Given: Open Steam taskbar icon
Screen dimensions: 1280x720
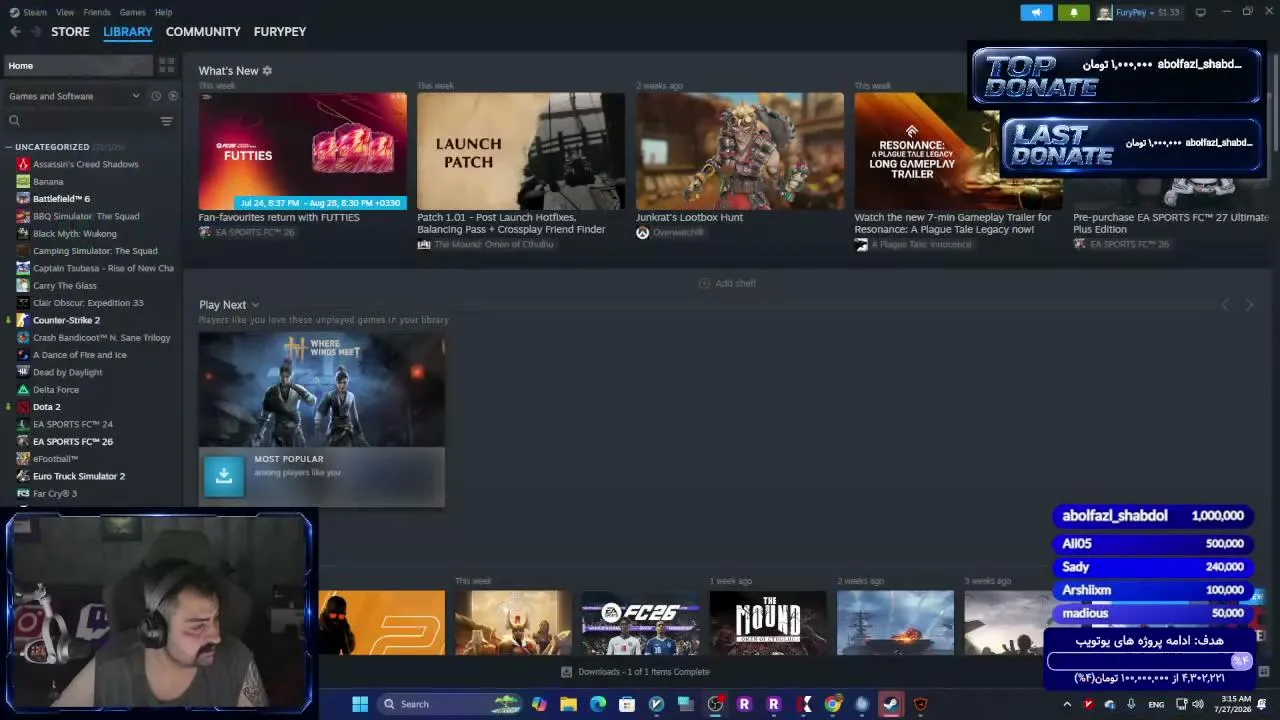Looking at the screenshot, I should [x=890, y=704].
